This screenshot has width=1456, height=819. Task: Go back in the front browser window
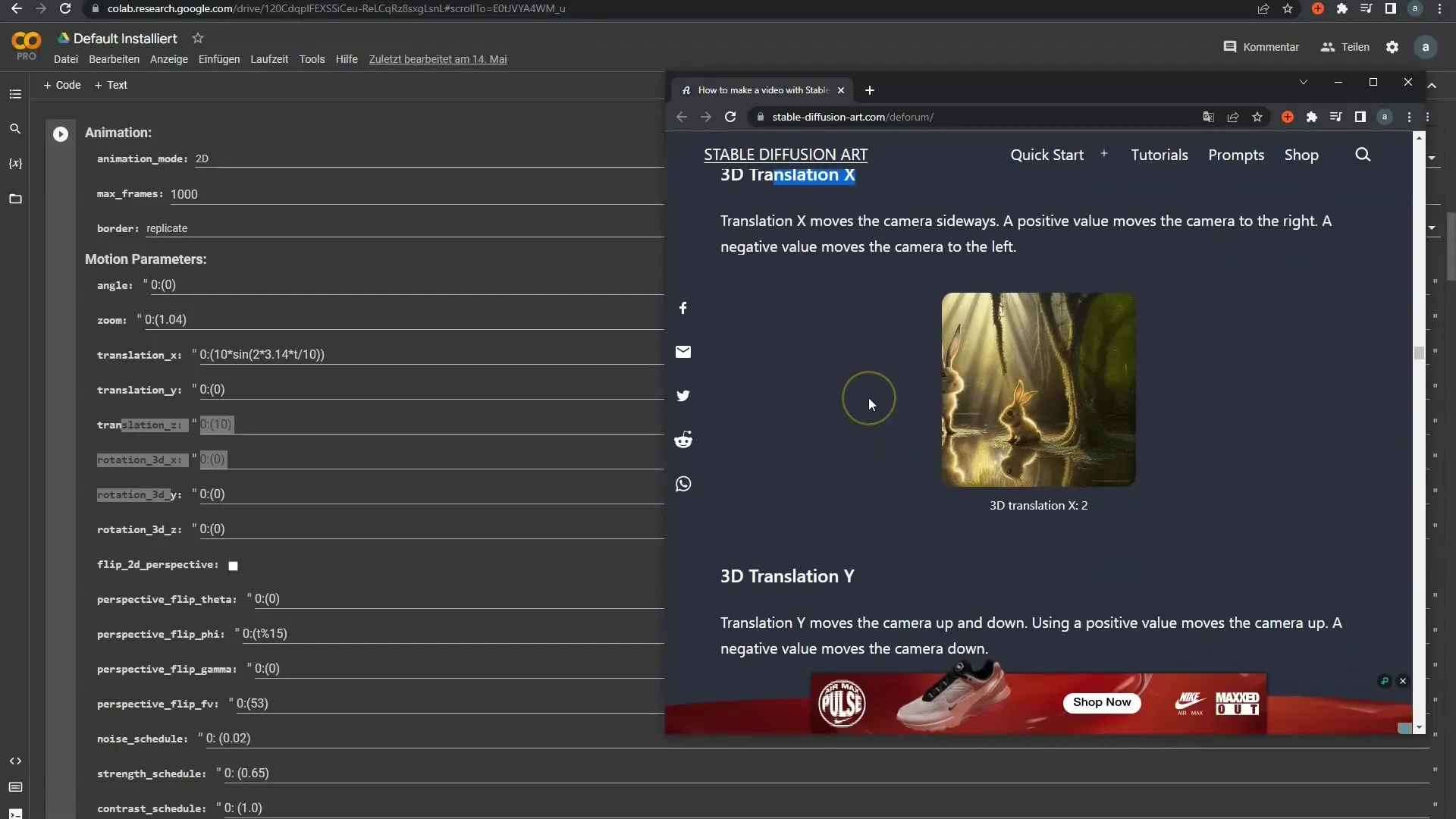[x=681, y=117]
